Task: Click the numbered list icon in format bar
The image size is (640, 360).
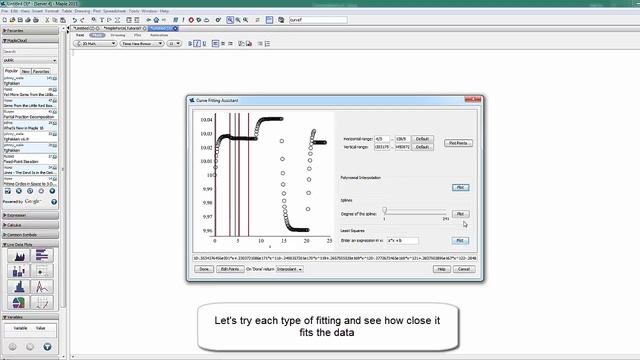Action: (x=267, y=43)
